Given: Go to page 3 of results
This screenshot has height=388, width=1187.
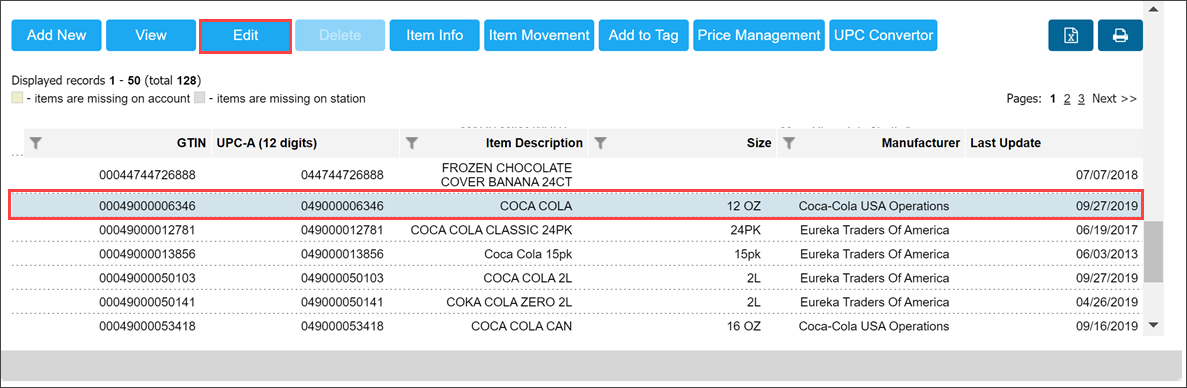Looking at the screenshot, I should 1082,98.
